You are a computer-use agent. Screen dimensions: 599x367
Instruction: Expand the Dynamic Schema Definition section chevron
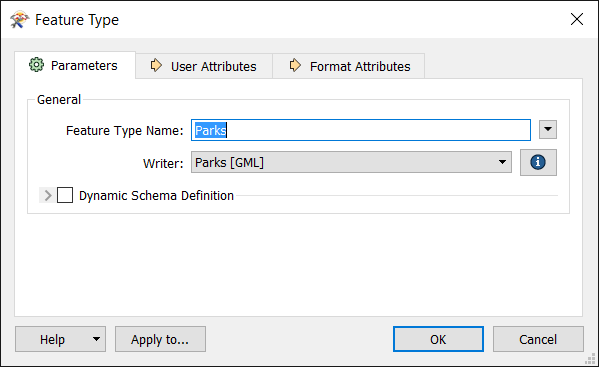pos(47,195)
